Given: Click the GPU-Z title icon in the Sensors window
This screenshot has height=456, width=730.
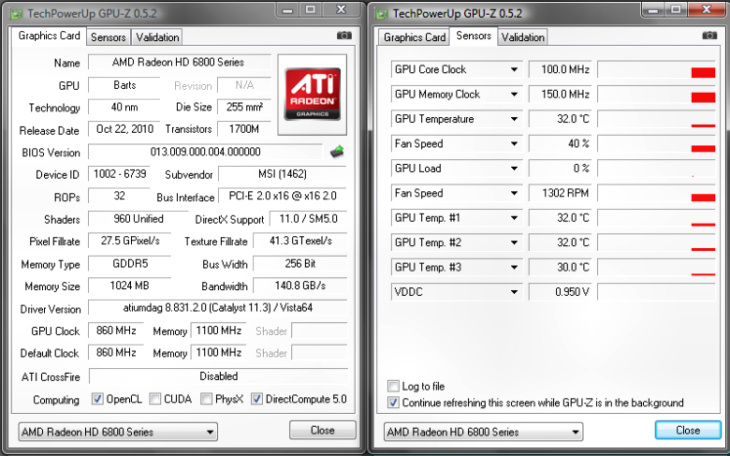Looking at the screenshot, I should (x=382, y=14).
